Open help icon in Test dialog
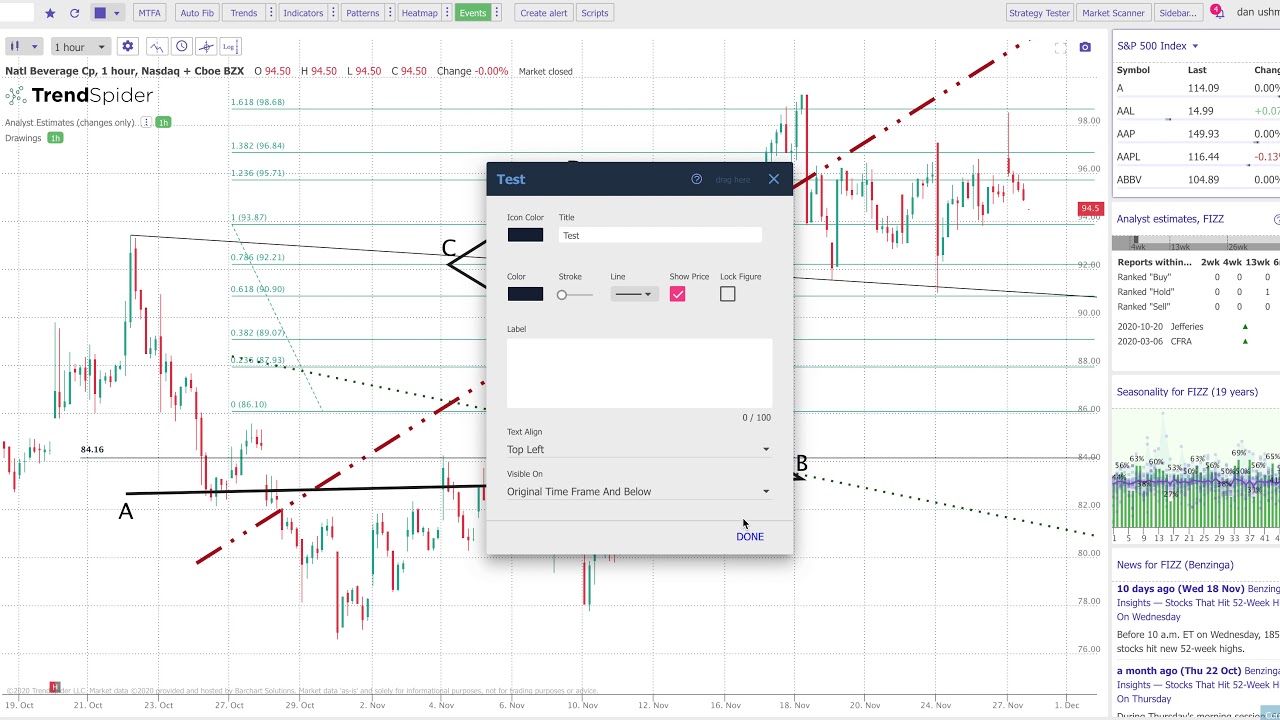The image size is (1280, 720). [x=697, y=179]
